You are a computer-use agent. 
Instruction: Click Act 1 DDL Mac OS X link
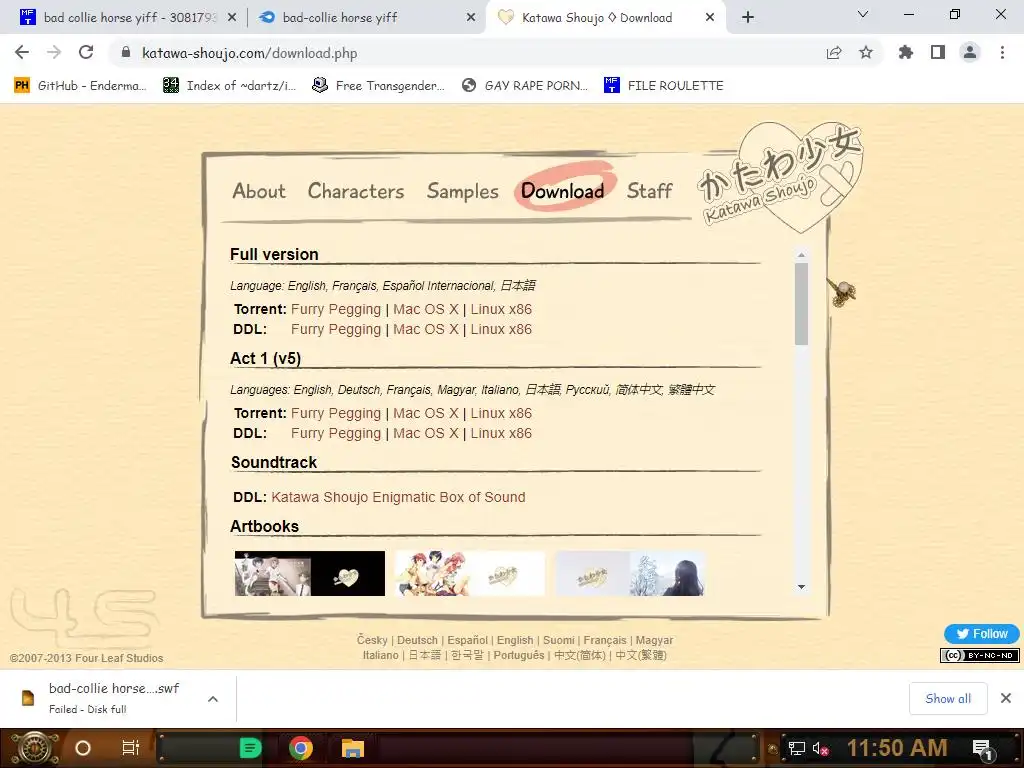426,433
